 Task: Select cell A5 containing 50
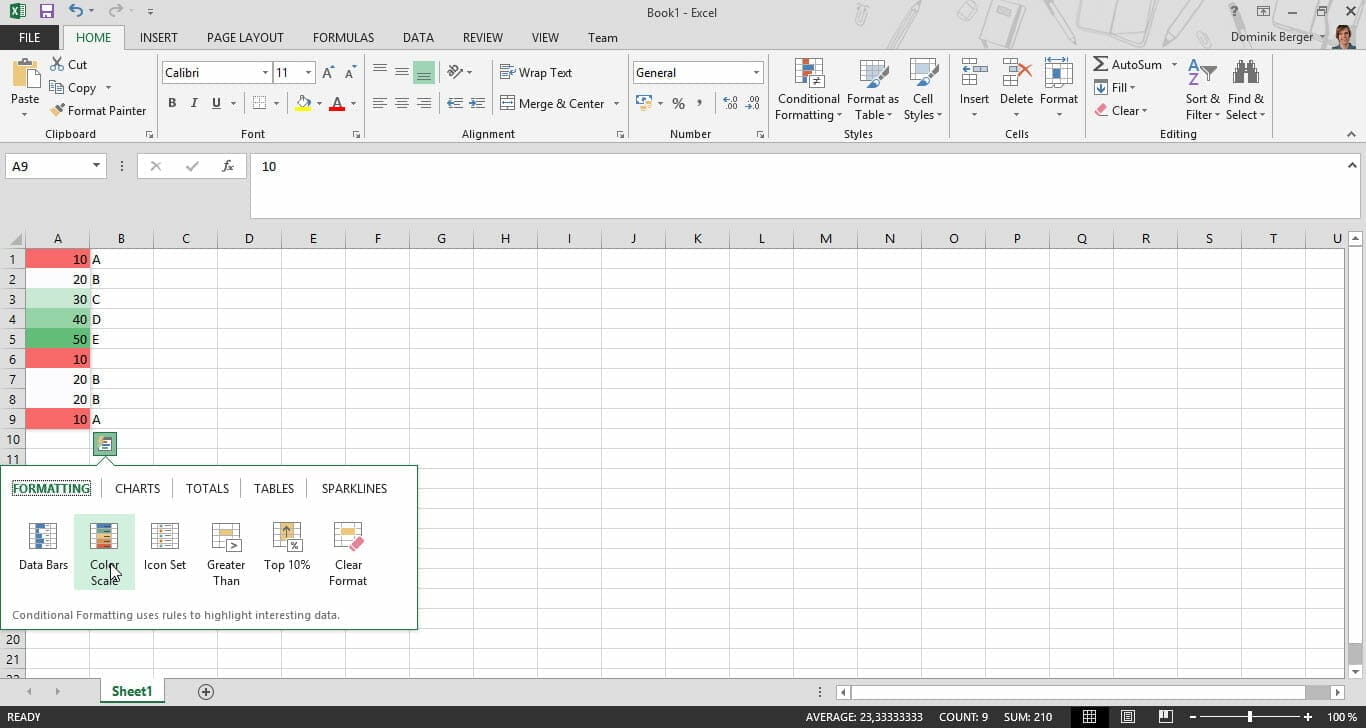click(x=58, y=340)
